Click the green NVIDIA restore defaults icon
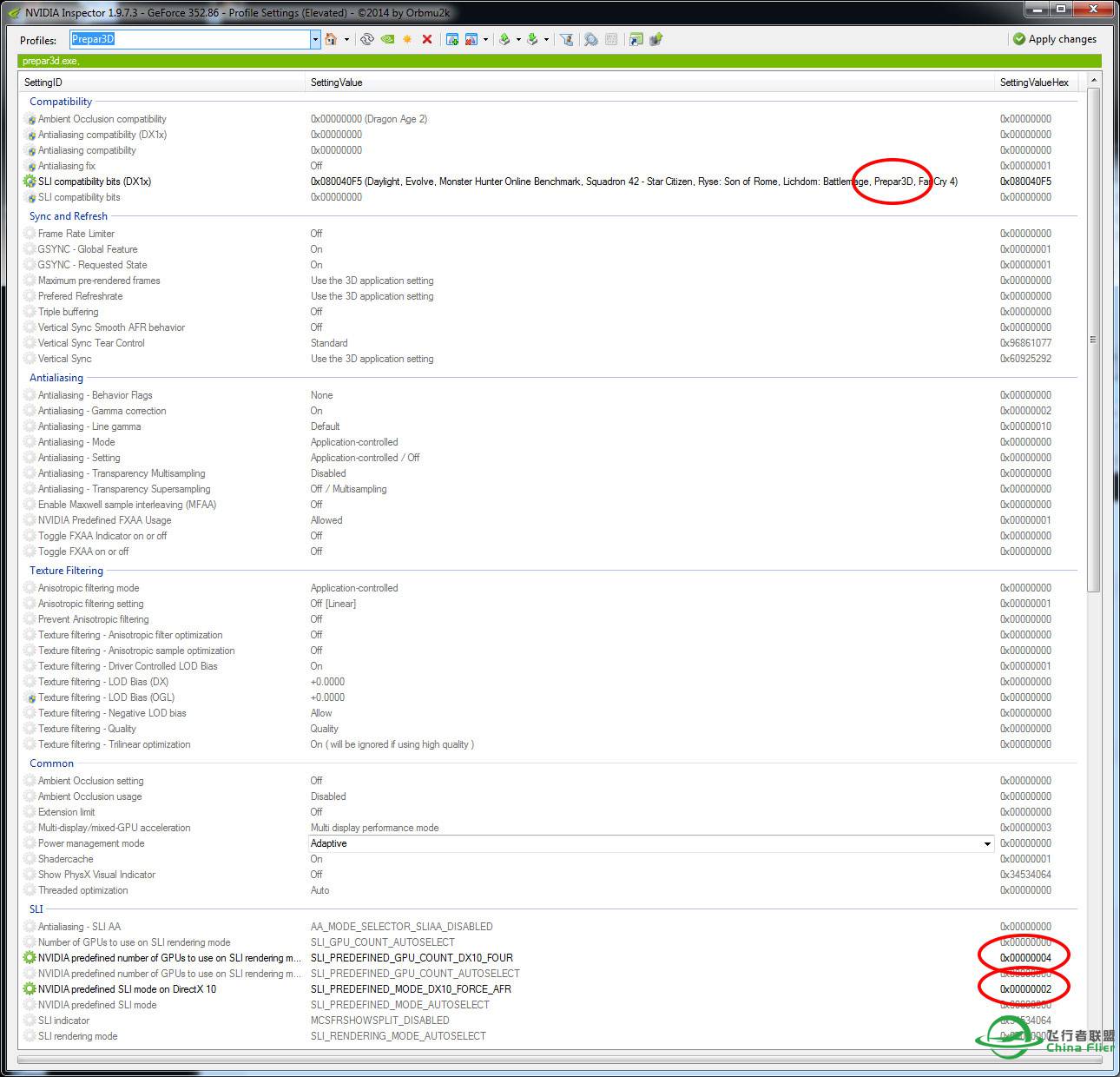The height and width of the screenshot is (1077, 1120). click(387, 39)
